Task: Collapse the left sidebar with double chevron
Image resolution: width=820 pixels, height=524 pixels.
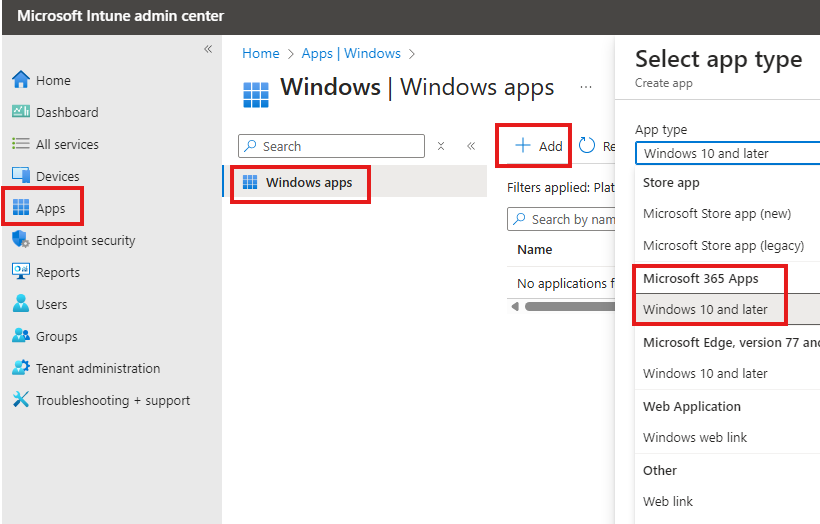Action: [208, 49]
